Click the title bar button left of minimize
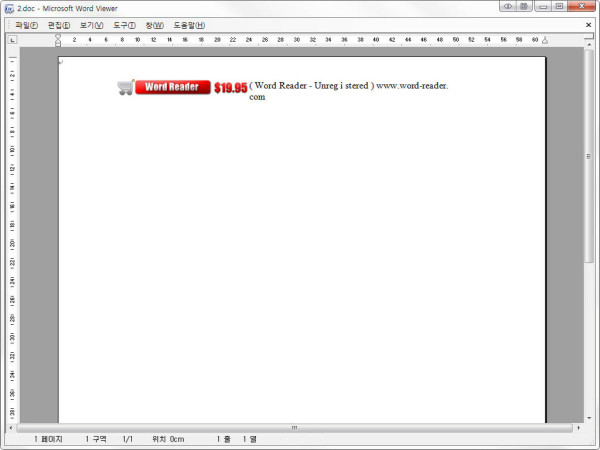The image size is (600, 450). pos(524,6)
